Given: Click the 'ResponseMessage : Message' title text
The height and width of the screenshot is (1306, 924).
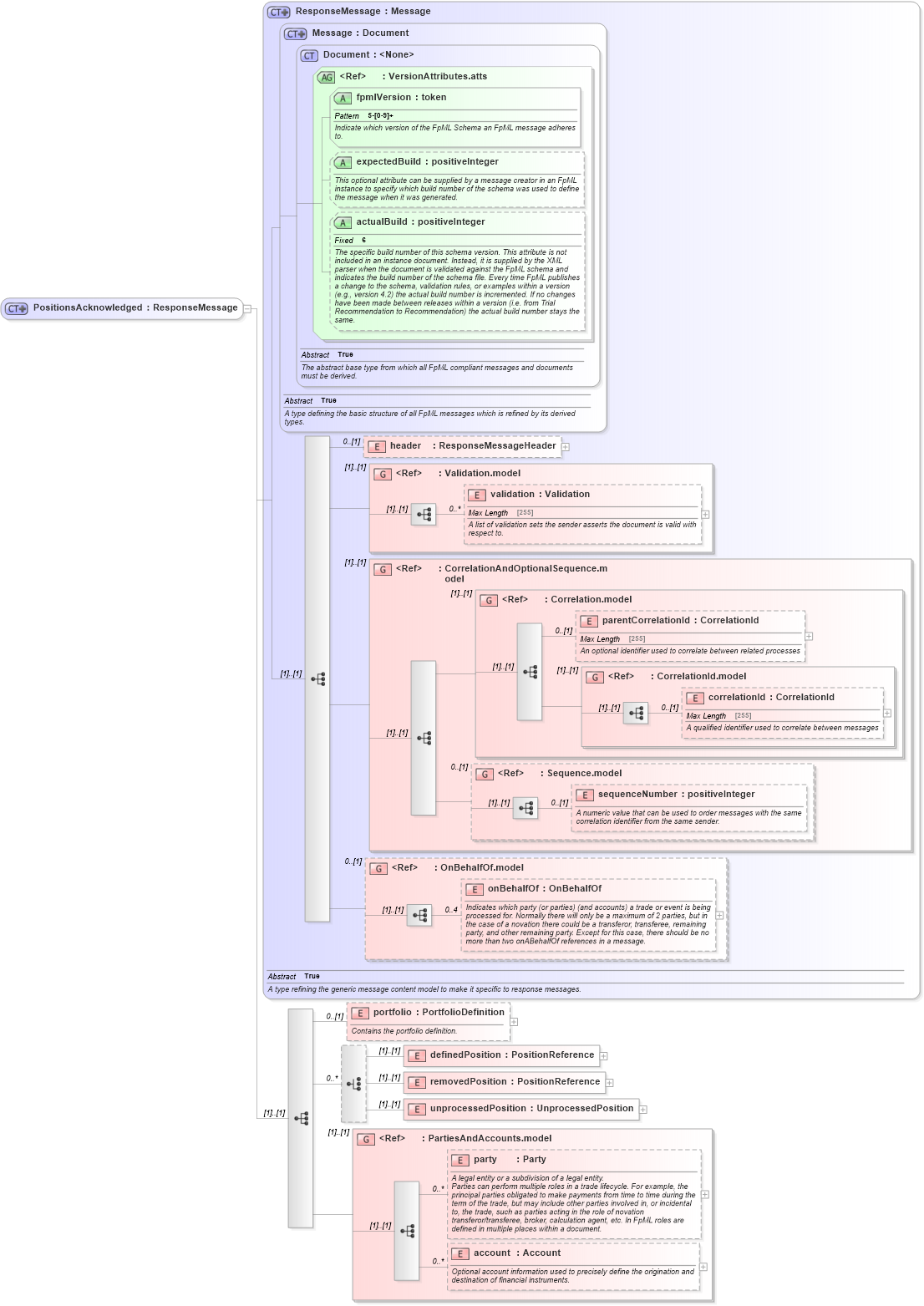Looking at the screenshot, I should click(x=363, y=12).
